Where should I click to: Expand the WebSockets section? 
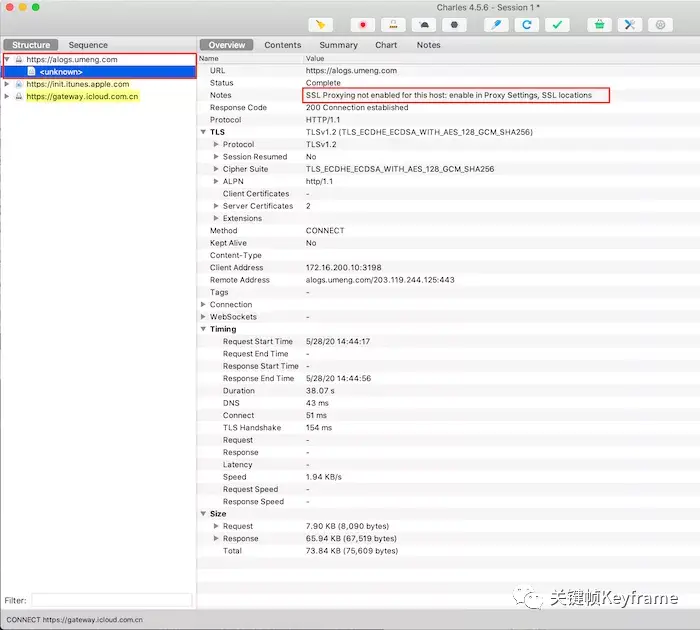coord(203,317)
